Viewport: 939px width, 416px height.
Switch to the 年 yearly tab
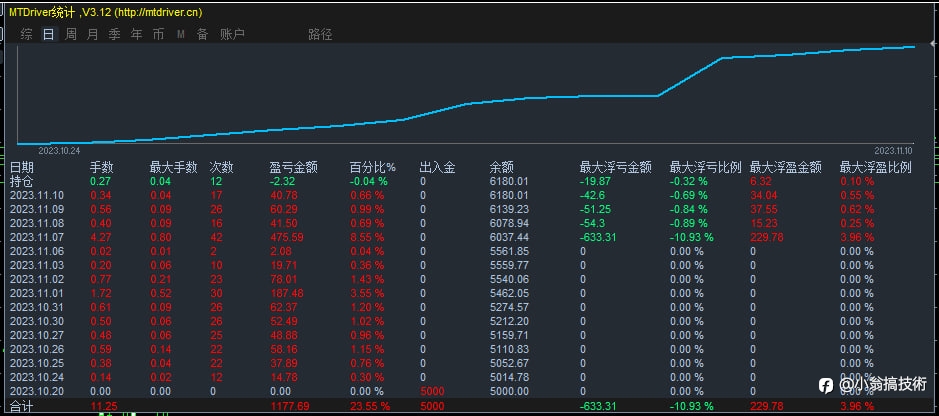click(137, 34)
